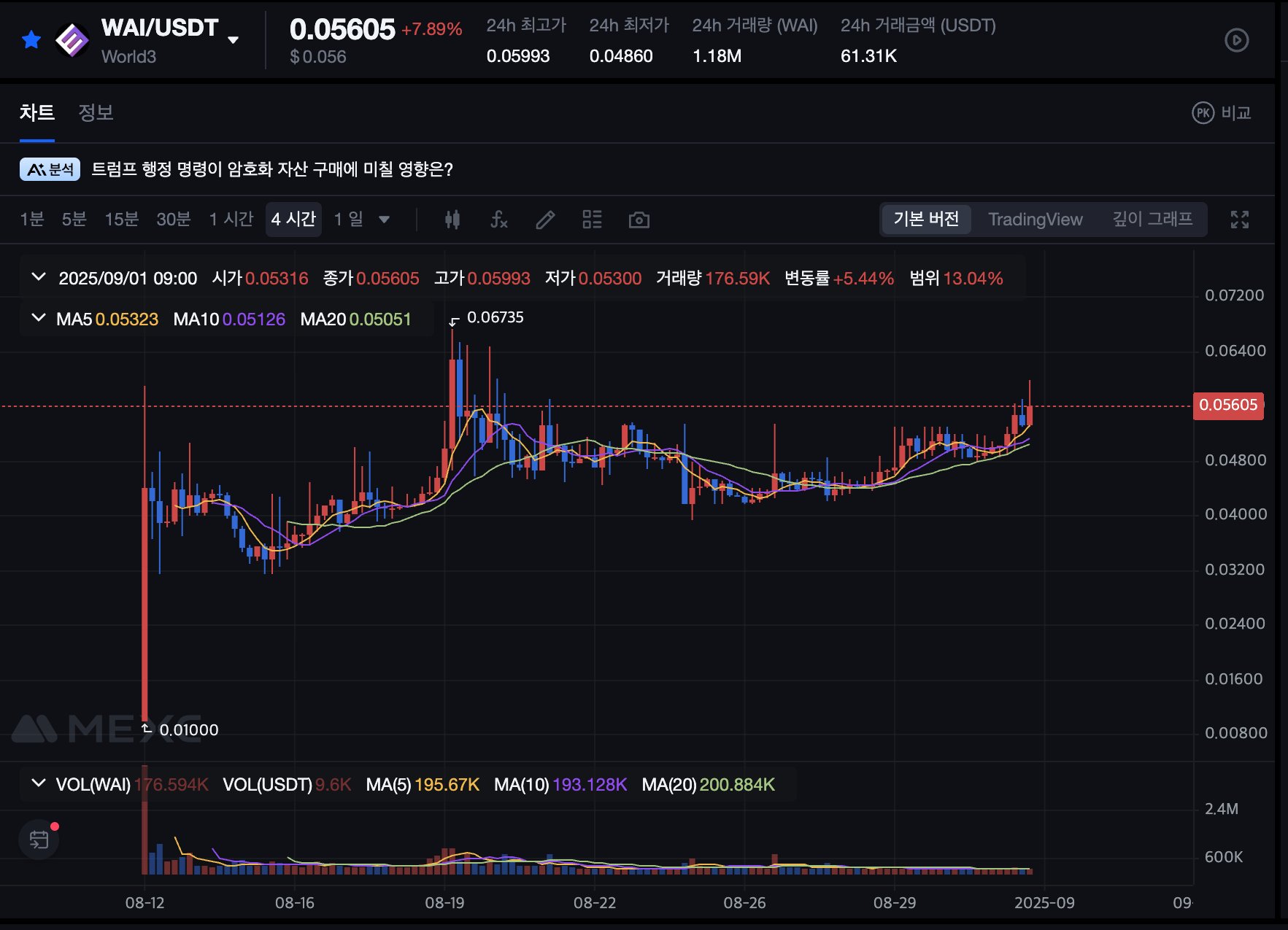Click the 2025/09/01 09:00 candle timestamp

click(128, 279)
